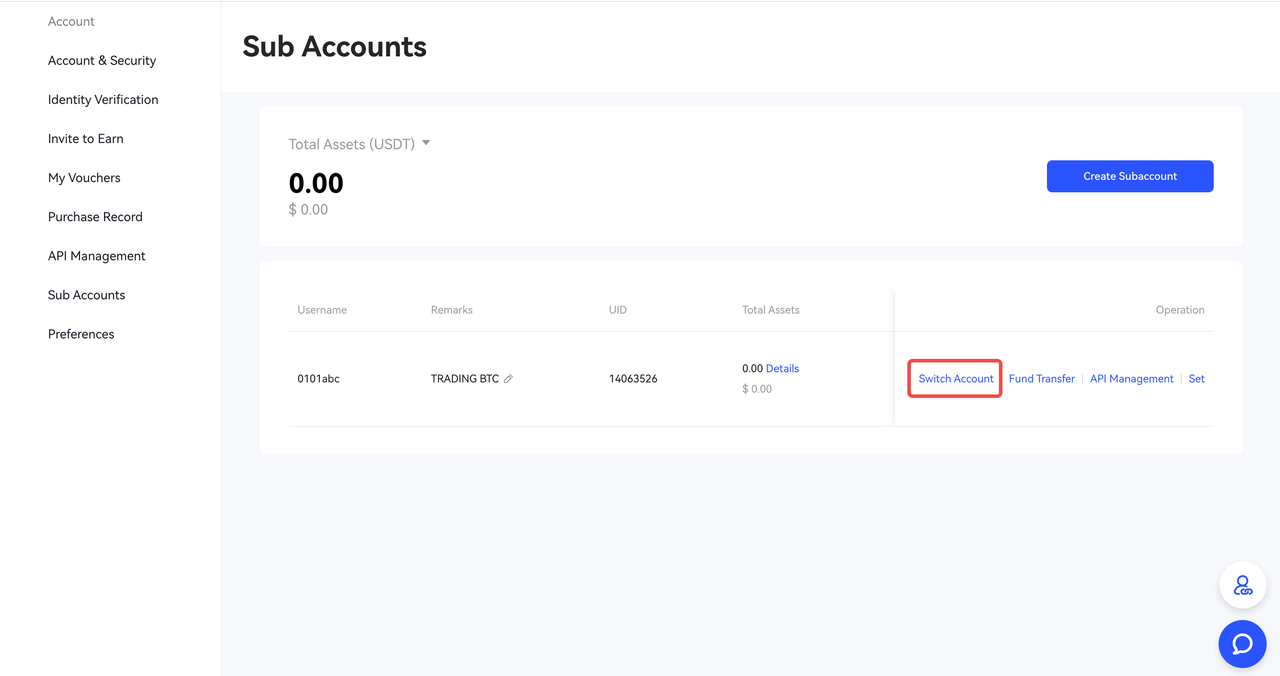Viewport: 1280px width, 676px height.
Task: Click the customer support agent icon
Action: [1242, 586]
